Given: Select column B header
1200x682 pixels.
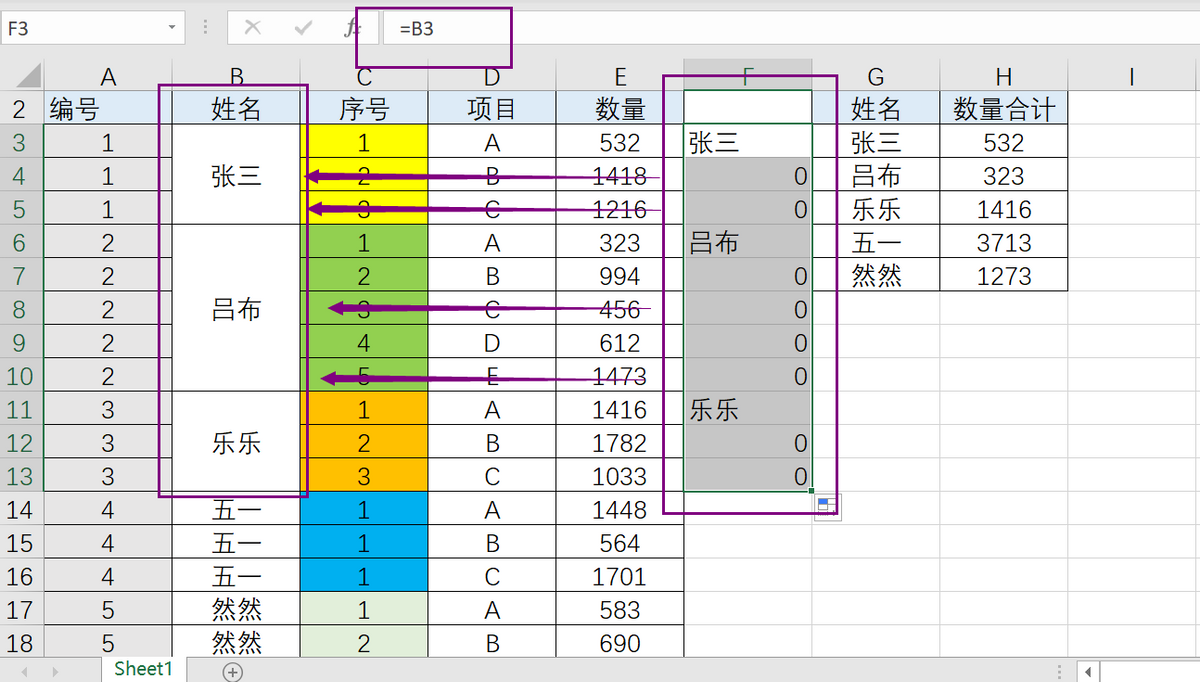Looking at the screenshot, I should point(236,75).
